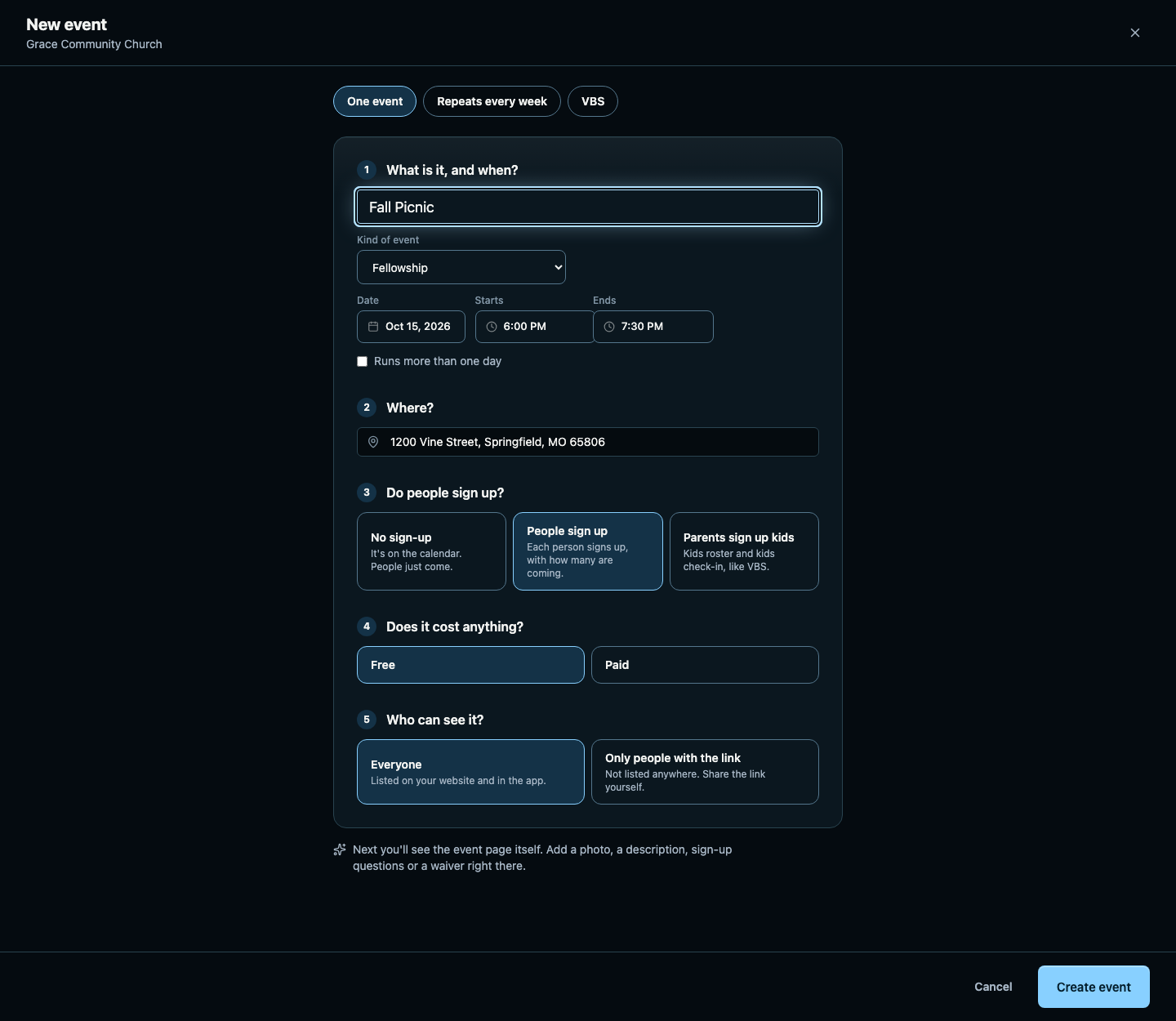Click the sparkle icon beside the hint text

coord(340,849)
